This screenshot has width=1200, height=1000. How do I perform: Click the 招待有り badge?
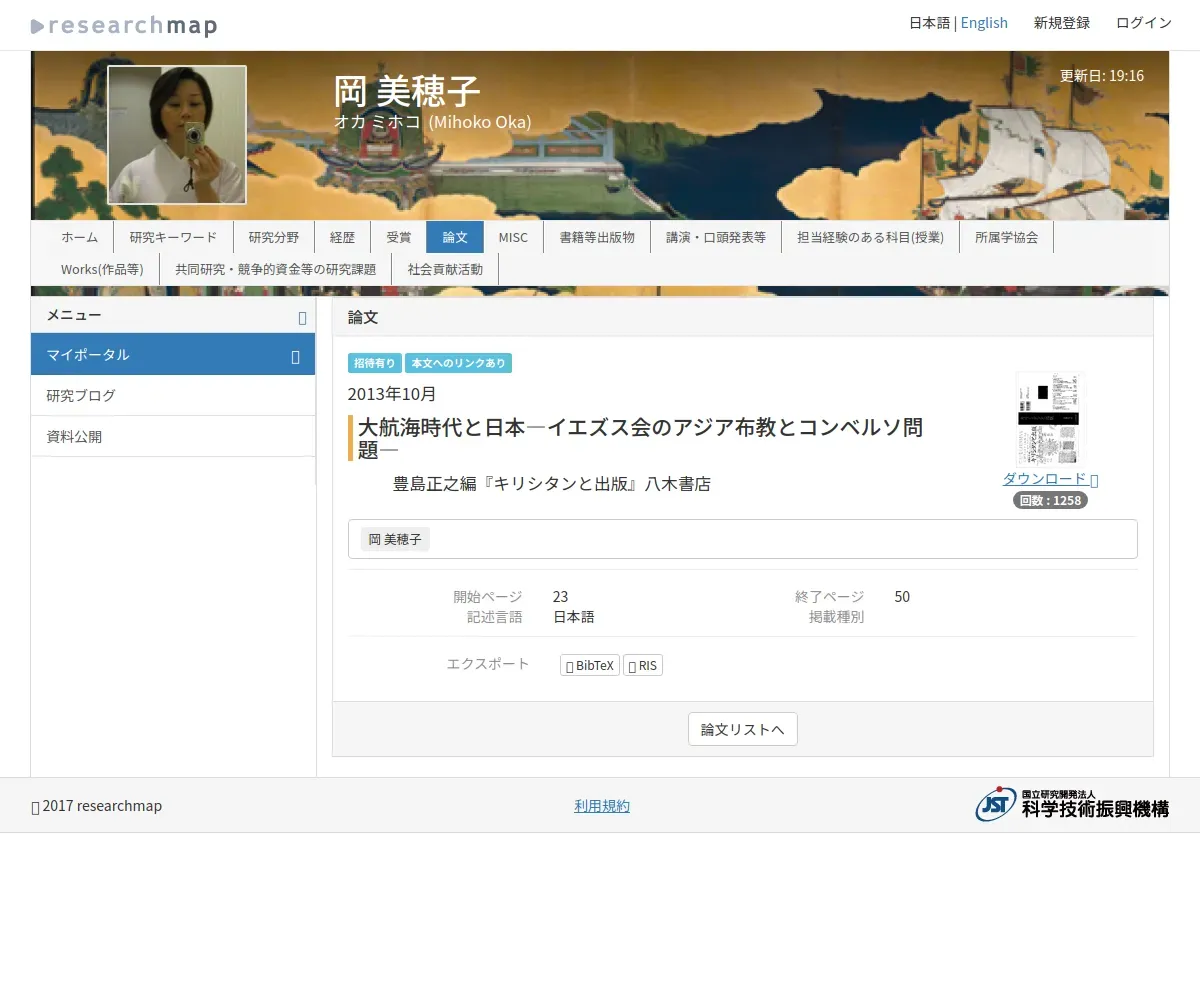pos(375,363)
